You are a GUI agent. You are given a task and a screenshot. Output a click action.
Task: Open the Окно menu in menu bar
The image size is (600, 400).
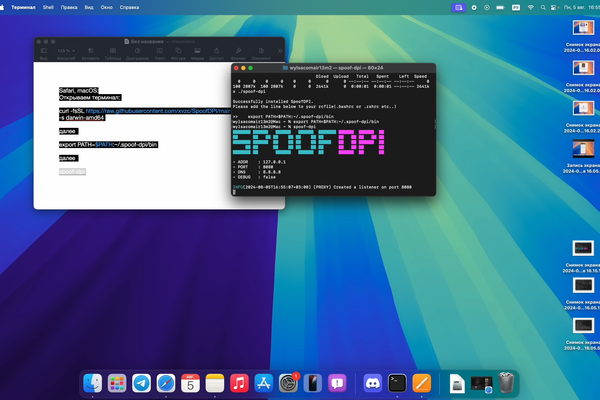(x=107, y=7)
